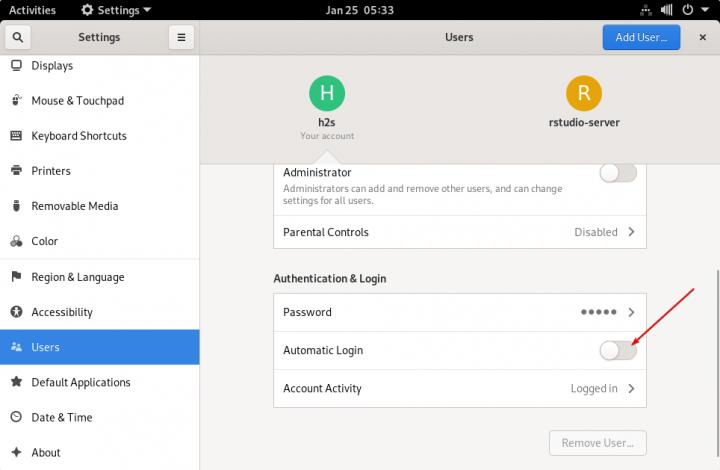Toggle the Administrator switch
This screenshot has height=470, width=720.
618,173
